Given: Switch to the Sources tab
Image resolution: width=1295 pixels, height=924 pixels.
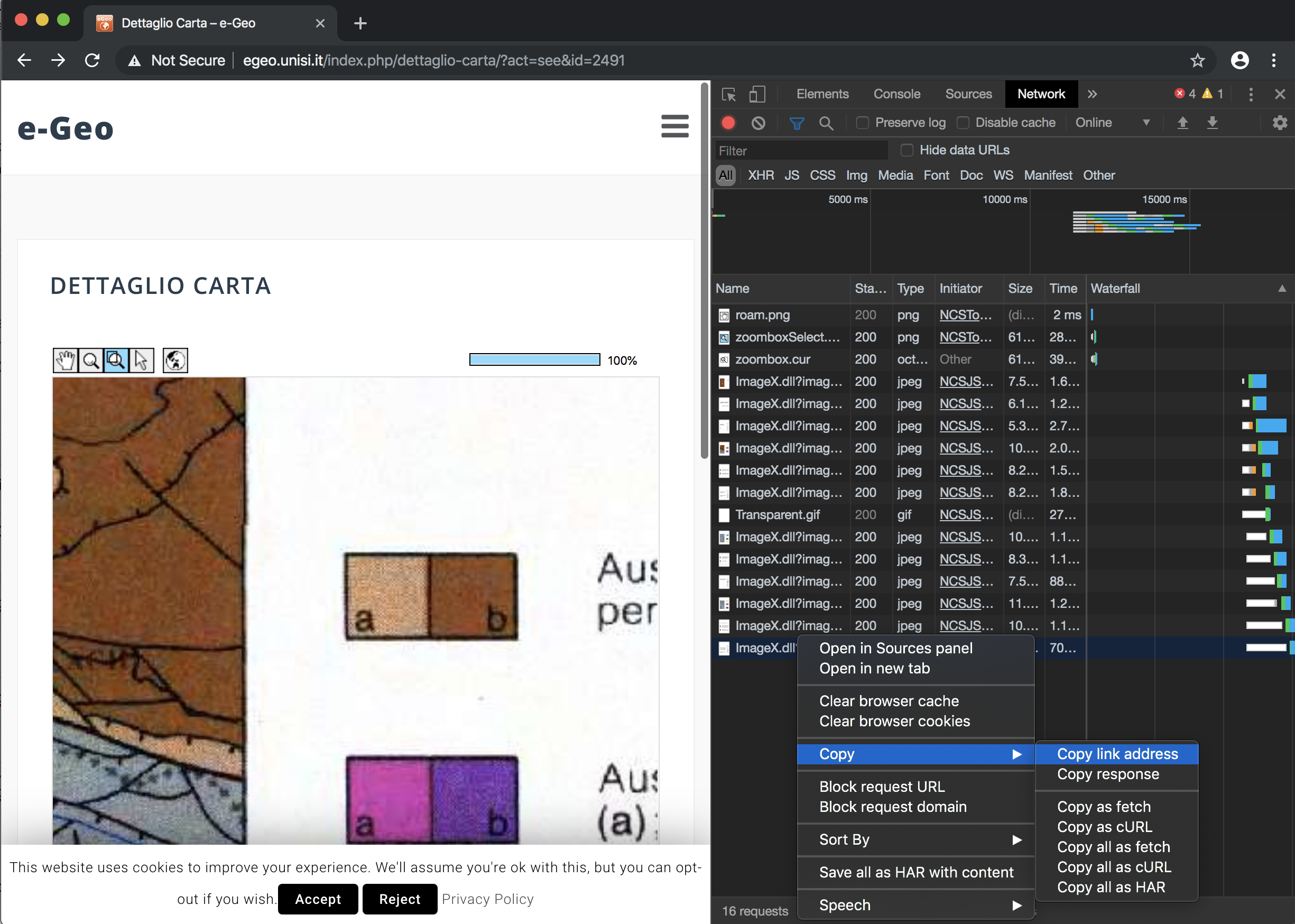Looking at the screenshot, I should (x=968, y=94).
